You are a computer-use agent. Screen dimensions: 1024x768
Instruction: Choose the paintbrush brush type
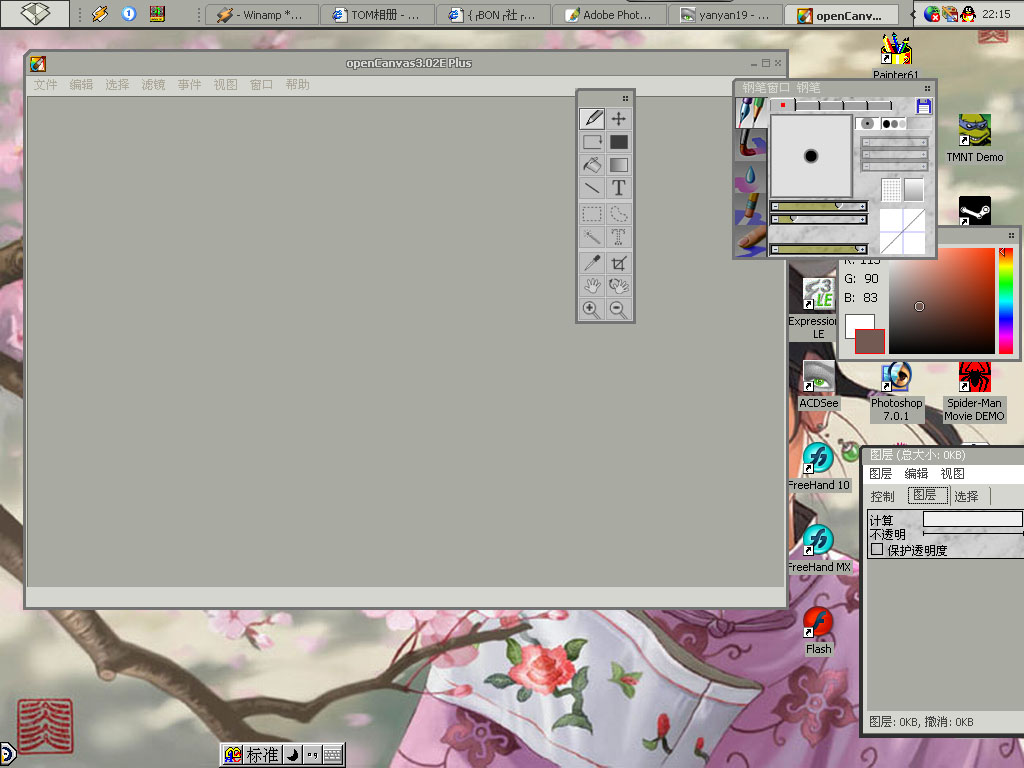[751, 144]
